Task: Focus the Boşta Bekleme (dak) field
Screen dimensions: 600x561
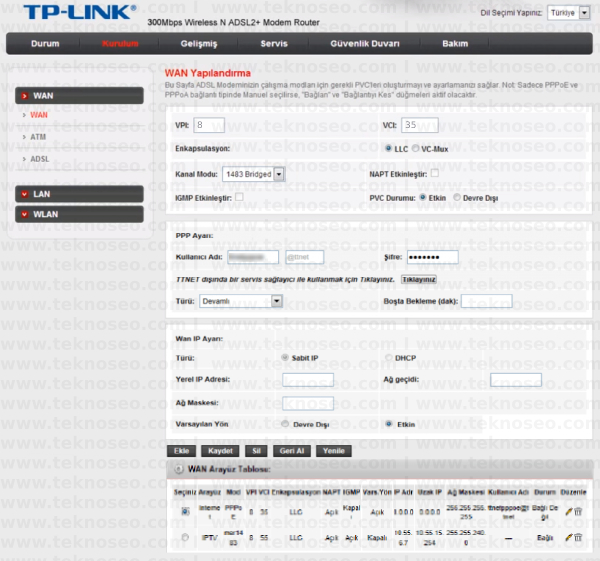Action: click(x=487, y=301)
